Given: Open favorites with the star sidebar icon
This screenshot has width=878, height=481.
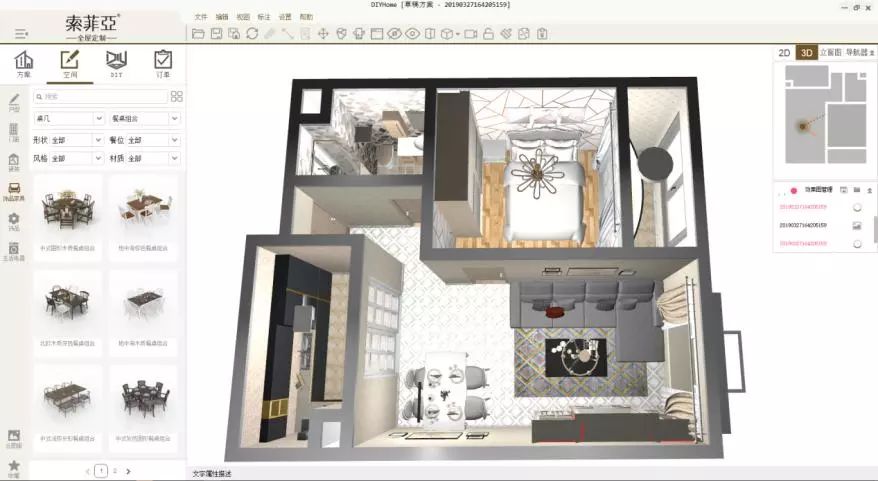Looking at the screenshot, I should click(14, 469).
